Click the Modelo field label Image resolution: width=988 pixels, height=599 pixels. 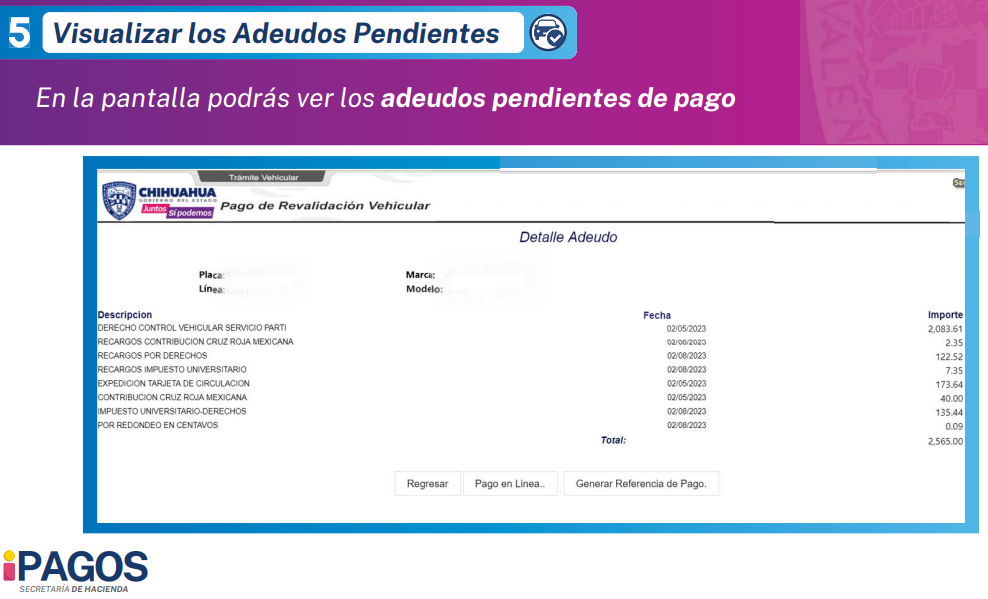[x=424, y=289]
